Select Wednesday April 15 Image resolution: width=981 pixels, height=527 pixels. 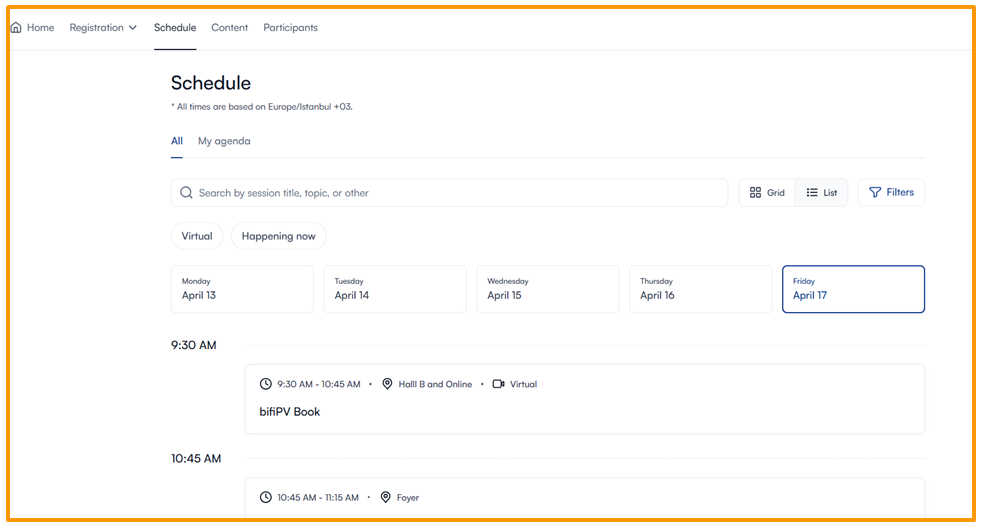click(x=547, y=289)
